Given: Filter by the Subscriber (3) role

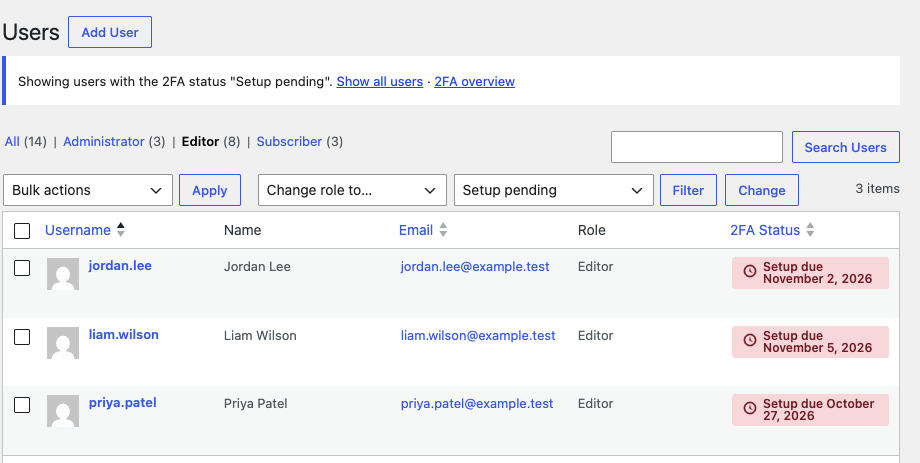Looking at the screenshot, I should pos(300,141).
